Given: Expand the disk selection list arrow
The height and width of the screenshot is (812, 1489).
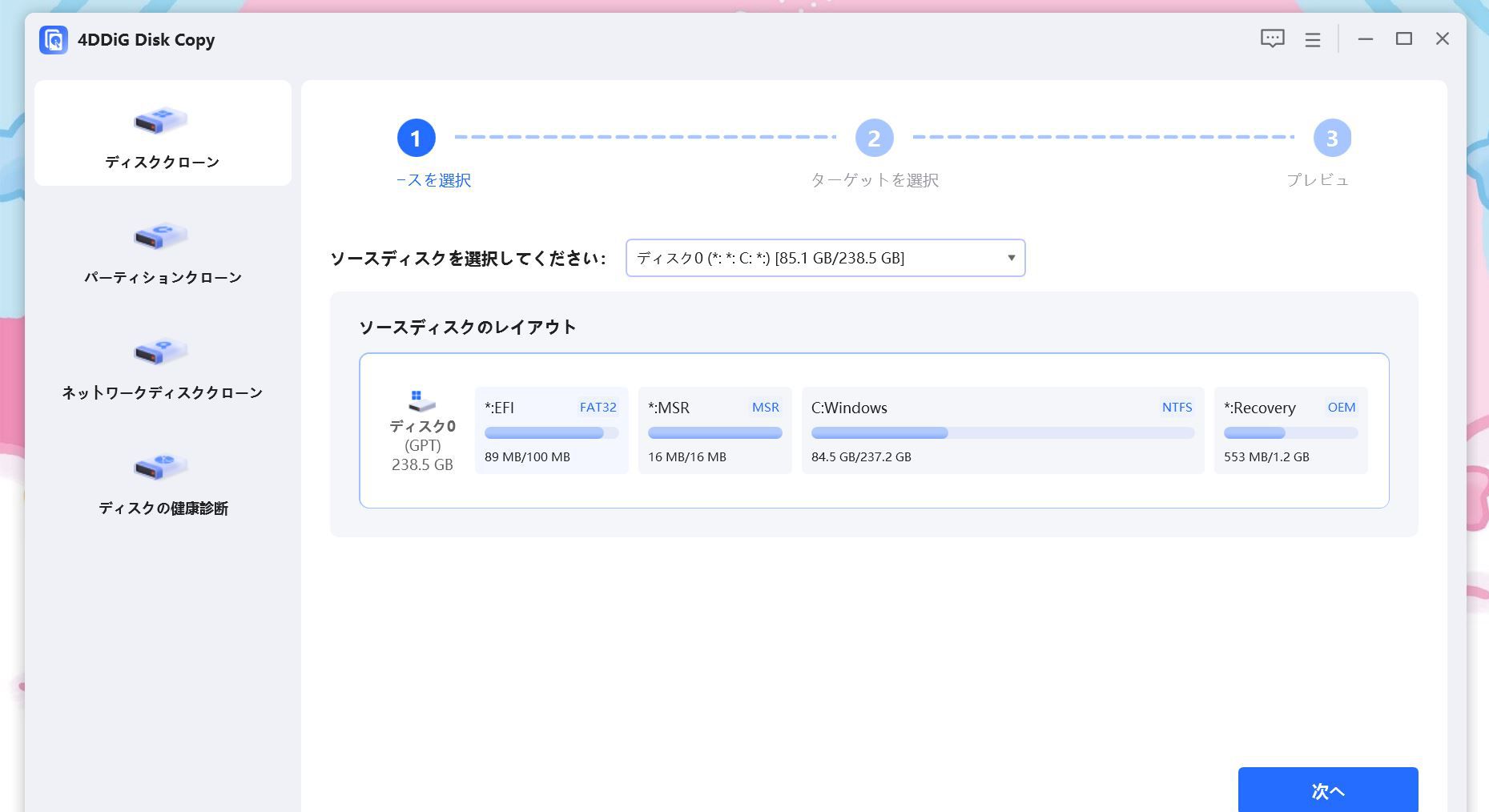Looking at the screenshot, I should click(1010, 257).
